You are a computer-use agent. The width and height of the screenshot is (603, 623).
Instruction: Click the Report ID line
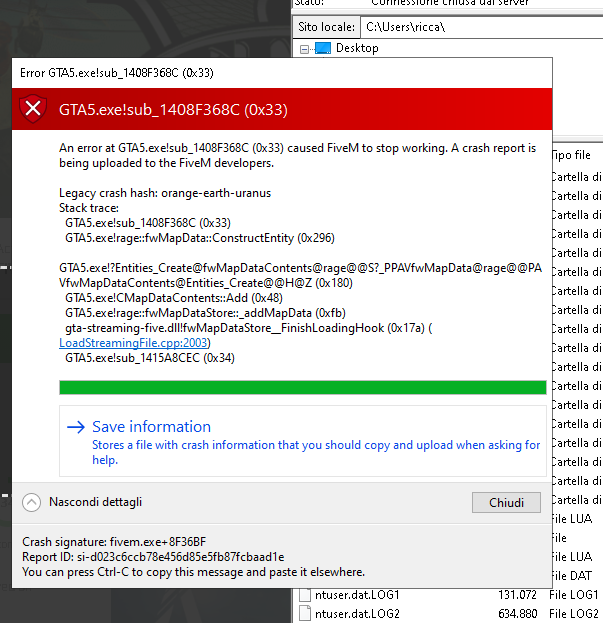[x=153, y=557]
